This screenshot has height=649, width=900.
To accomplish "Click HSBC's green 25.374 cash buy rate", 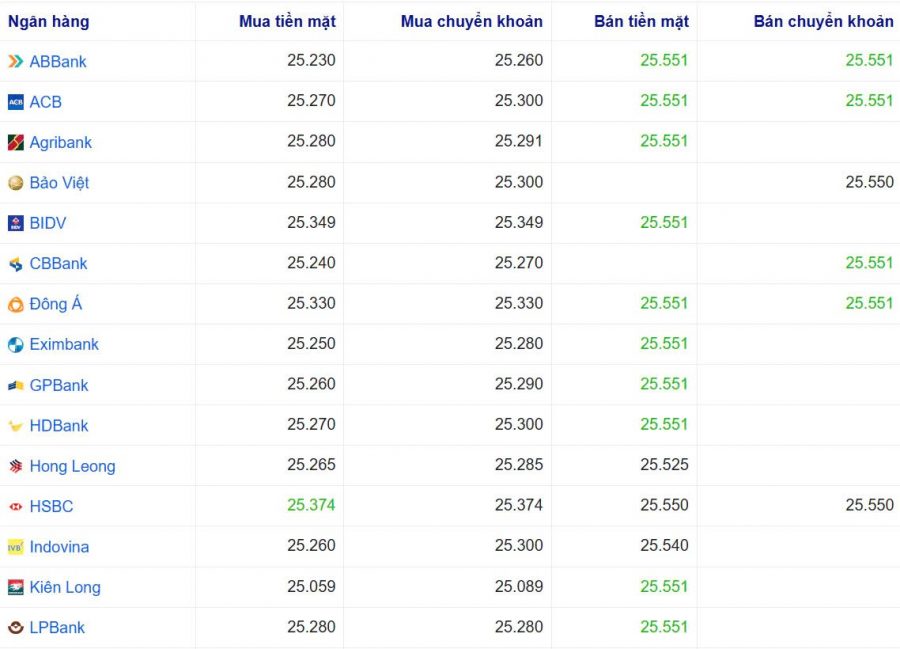I will point(311,505).
